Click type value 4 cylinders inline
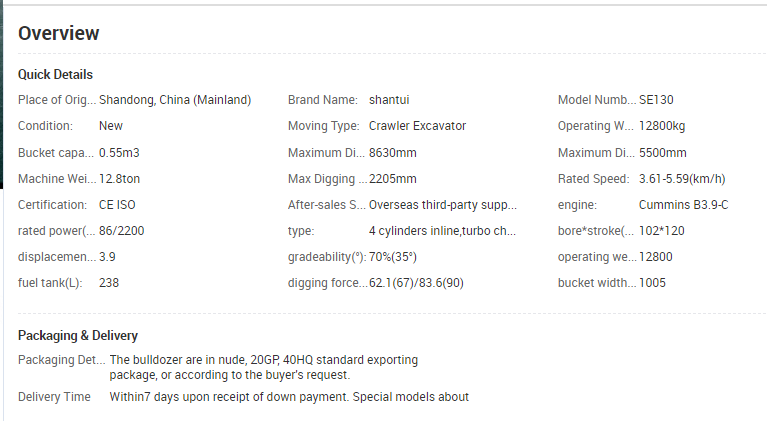Screen dimensions: 767x421 tap(442, 231)
